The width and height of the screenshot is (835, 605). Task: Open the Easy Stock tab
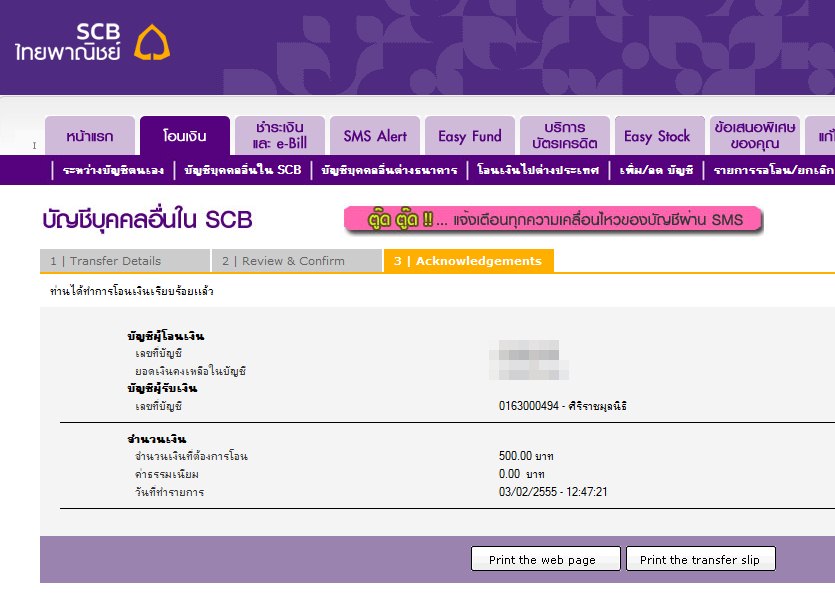[x=659, y=136]
